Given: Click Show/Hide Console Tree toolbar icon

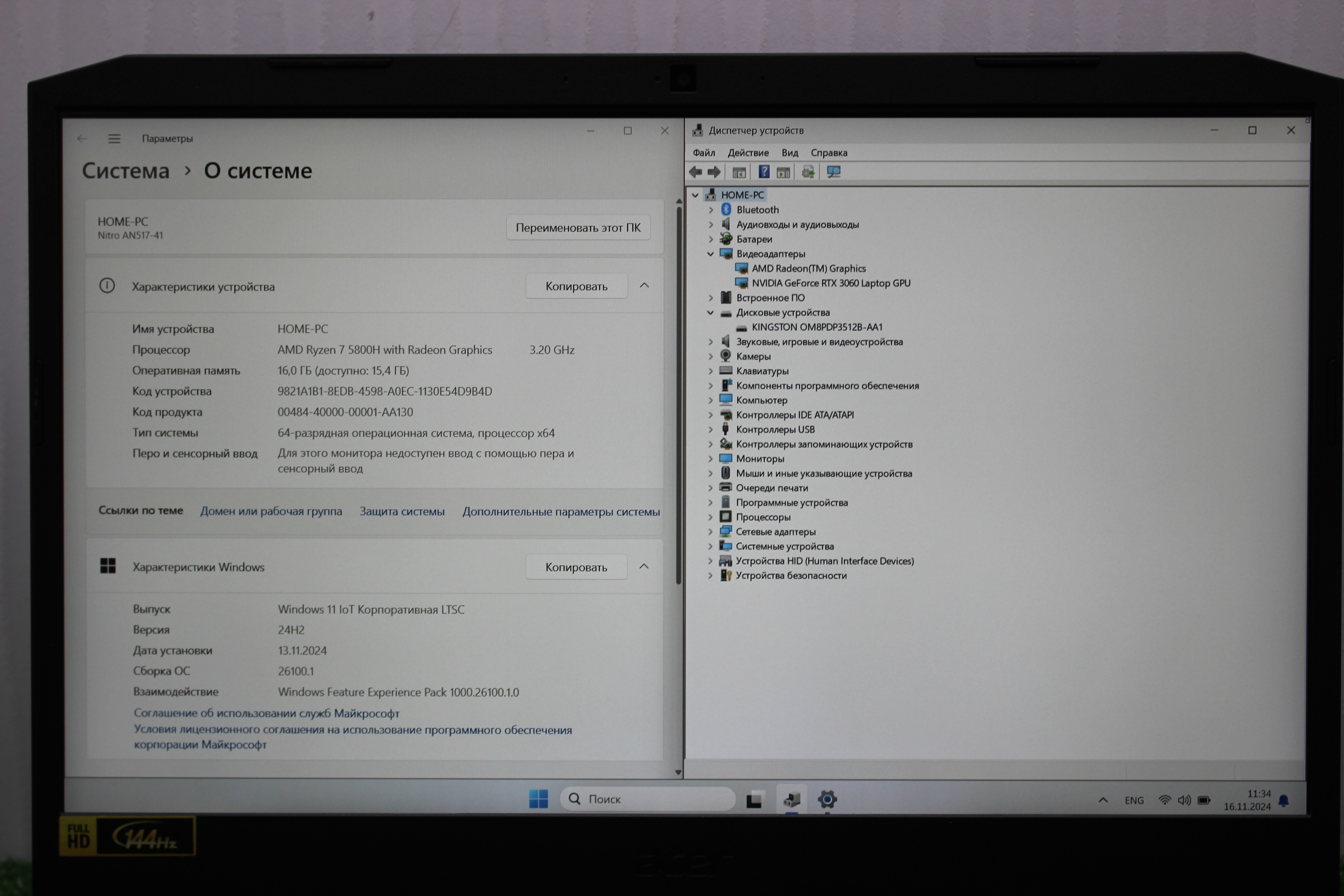Looking at the screenshot, I should [739, 172].
